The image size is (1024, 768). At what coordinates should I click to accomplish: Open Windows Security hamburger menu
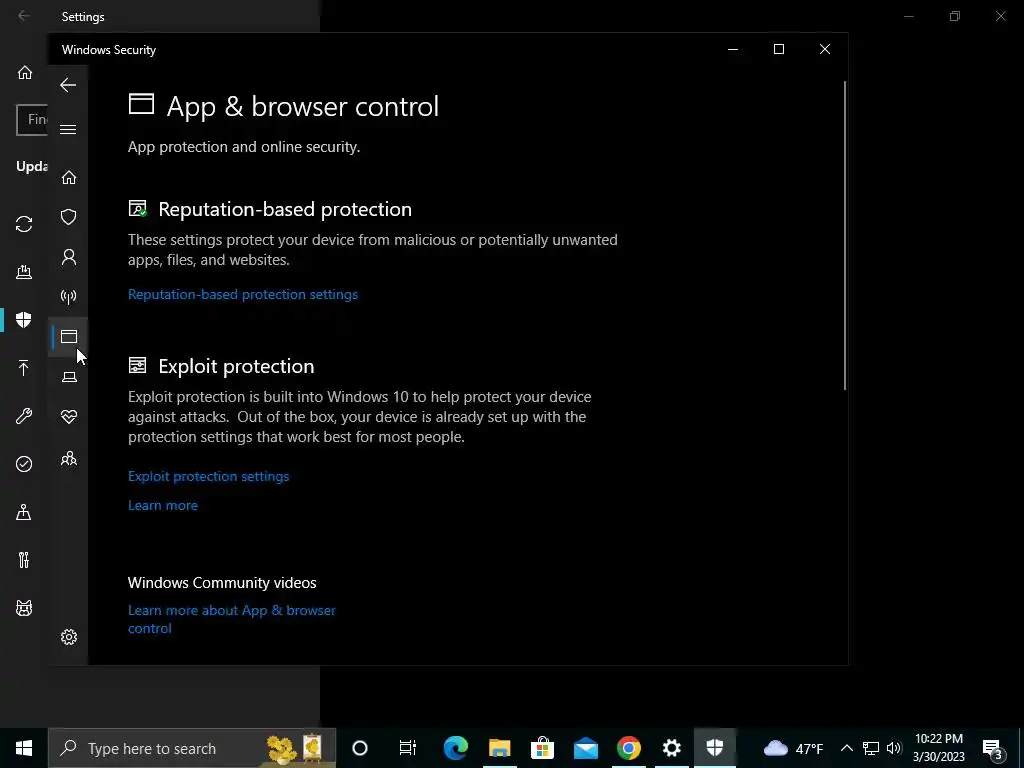68,129
